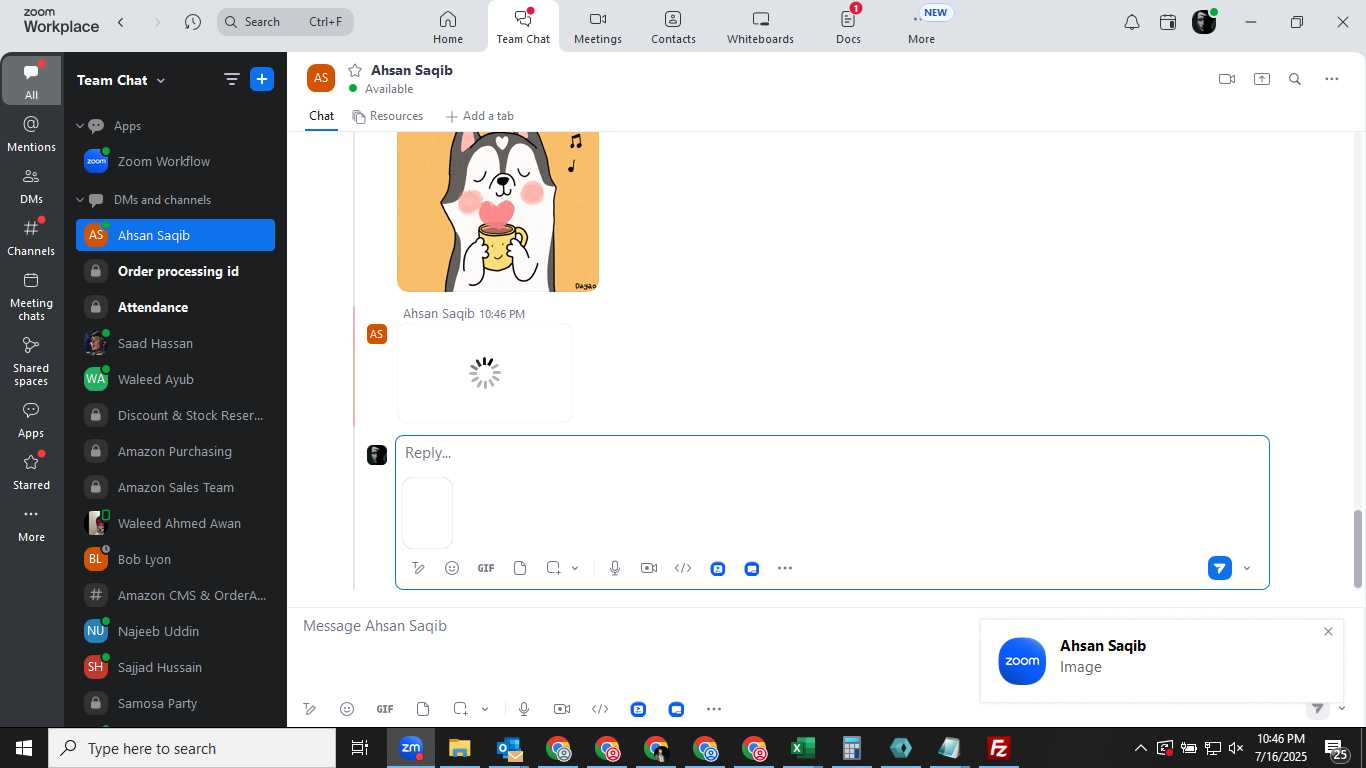Viewport: 1366px width, 768px height.
Task: Open More options in the left rail
Action: [31, 524]
